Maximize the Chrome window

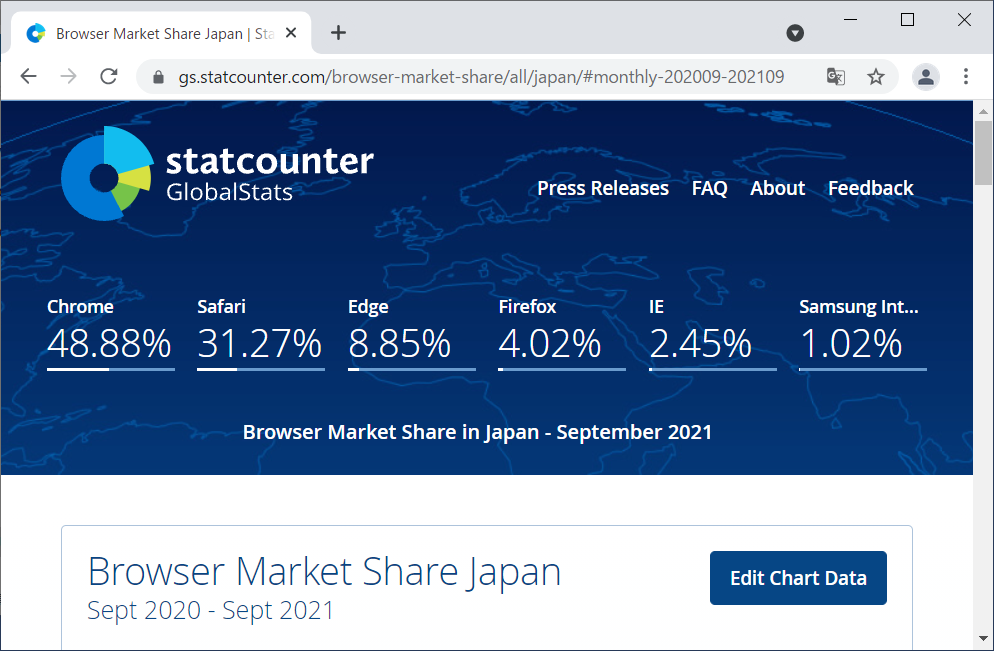[x=907, y=20]
